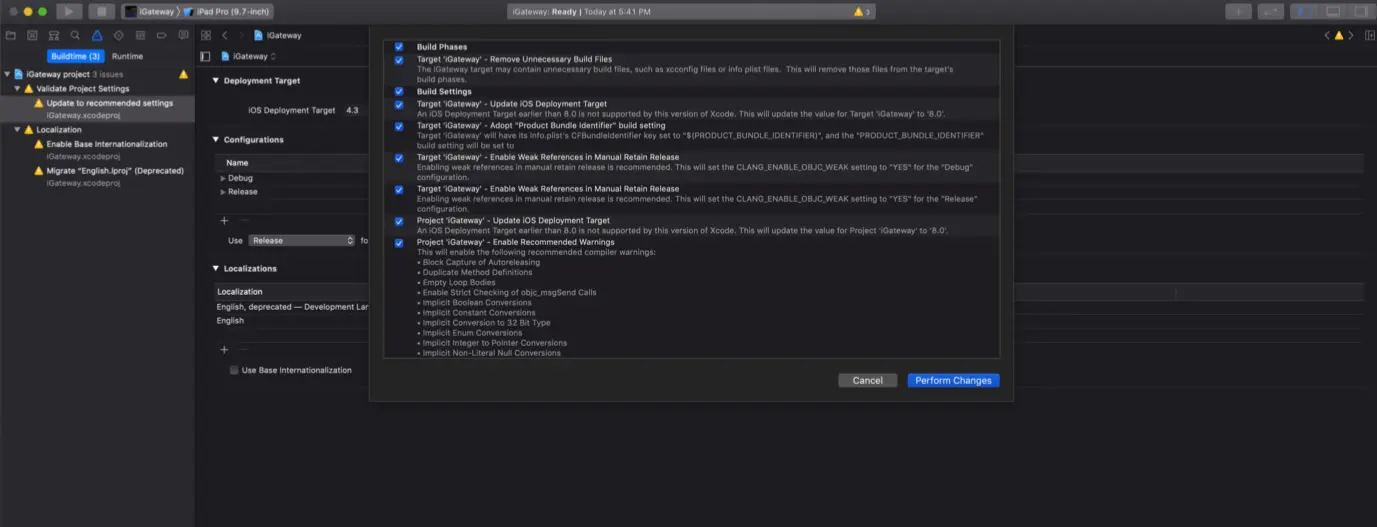Collapse Validate Project Settings group
Viewport: 1377px width, 527px height.
pos(17,89)
